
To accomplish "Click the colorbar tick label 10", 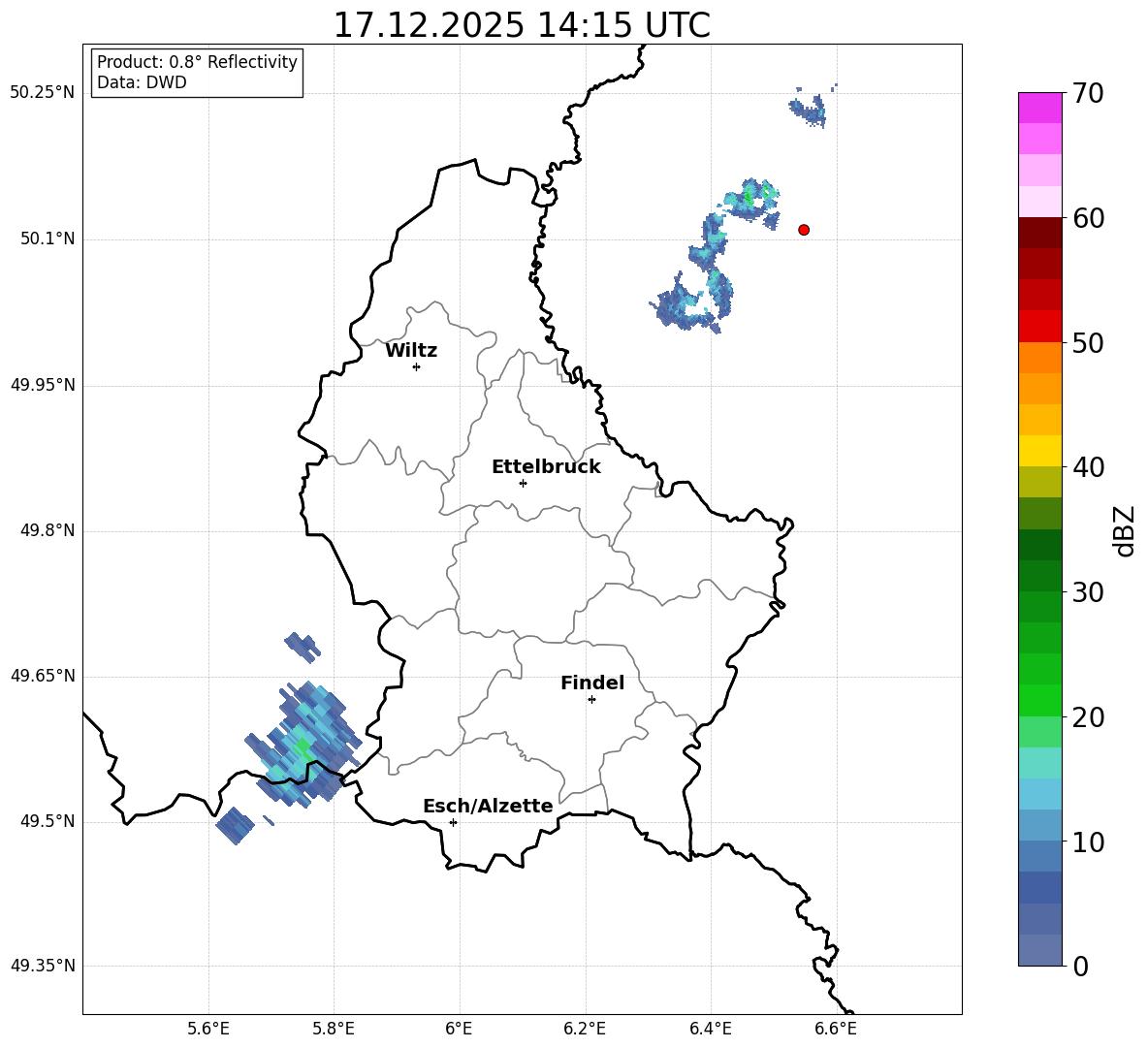I will pyautogui.click(x=1087, y=842).
